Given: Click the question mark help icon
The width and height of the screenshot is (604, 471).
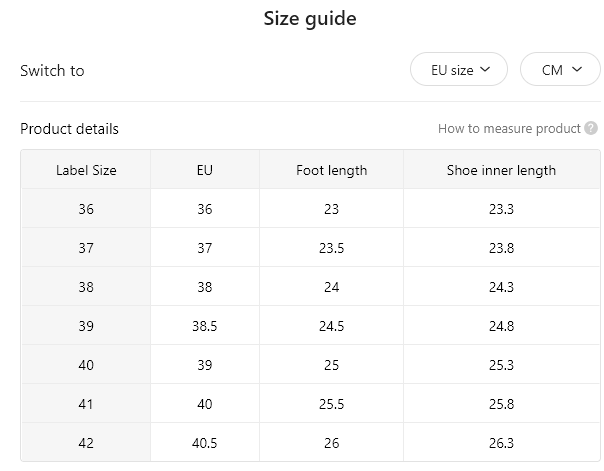Looking at the screenshot, I should tap(591, 128).
